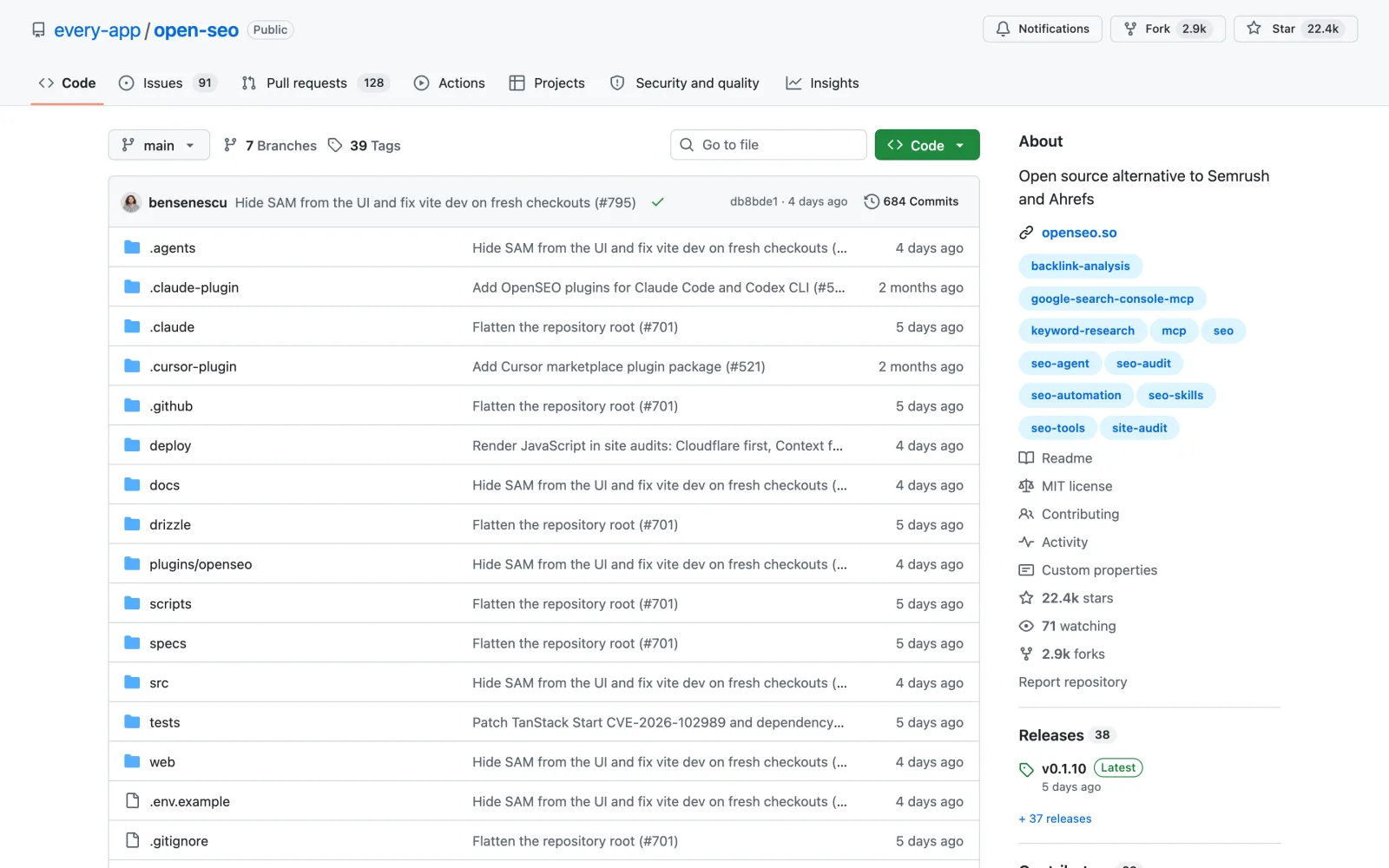Open the Issues tab
Image resolution: width=1389 pixels, height=868 pixels.
[x=167, y=83]
